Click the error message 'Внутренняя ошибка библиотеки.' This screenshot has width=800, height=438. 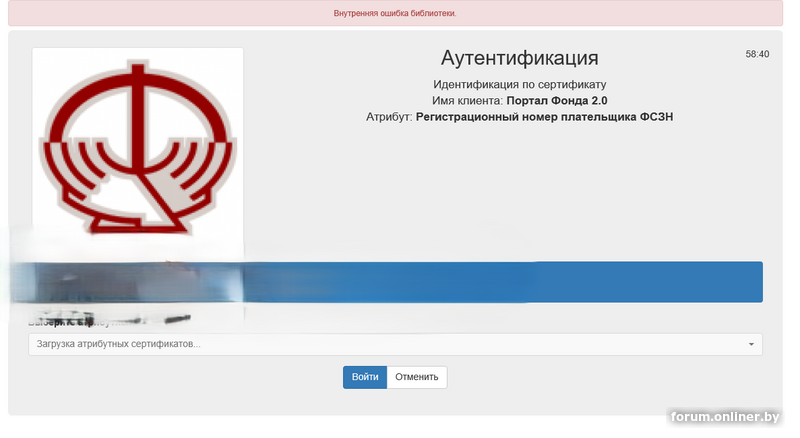point(395,13)
